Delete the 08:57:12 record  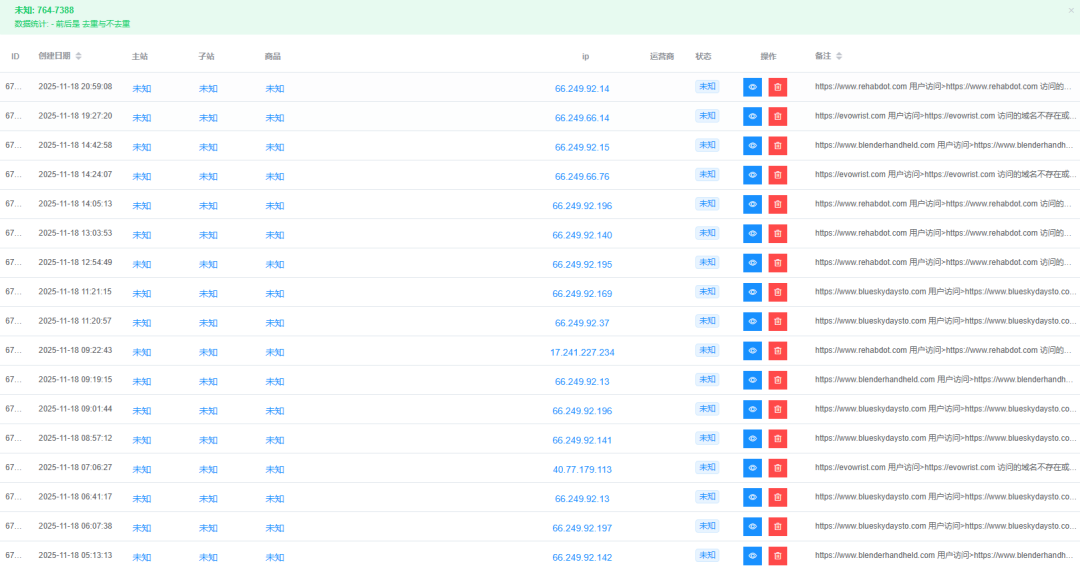pyautogui.click(x=778, y=439)
